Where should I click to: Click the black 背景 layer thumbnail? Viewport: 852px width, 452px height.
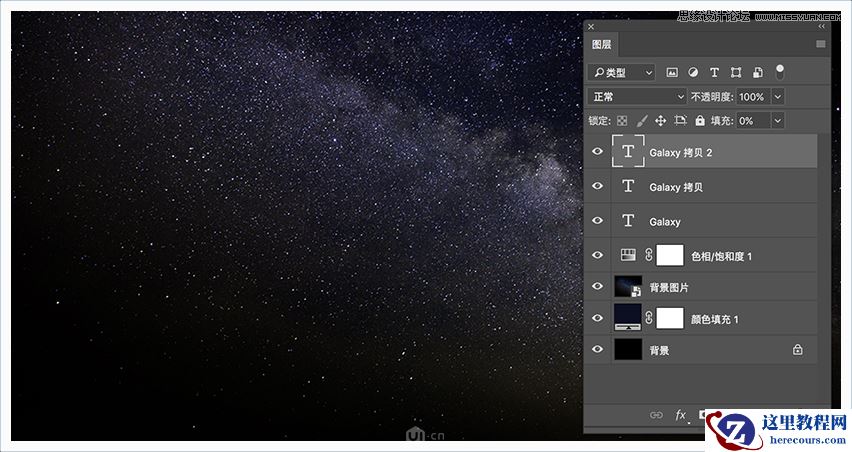[x=628, y=349]
